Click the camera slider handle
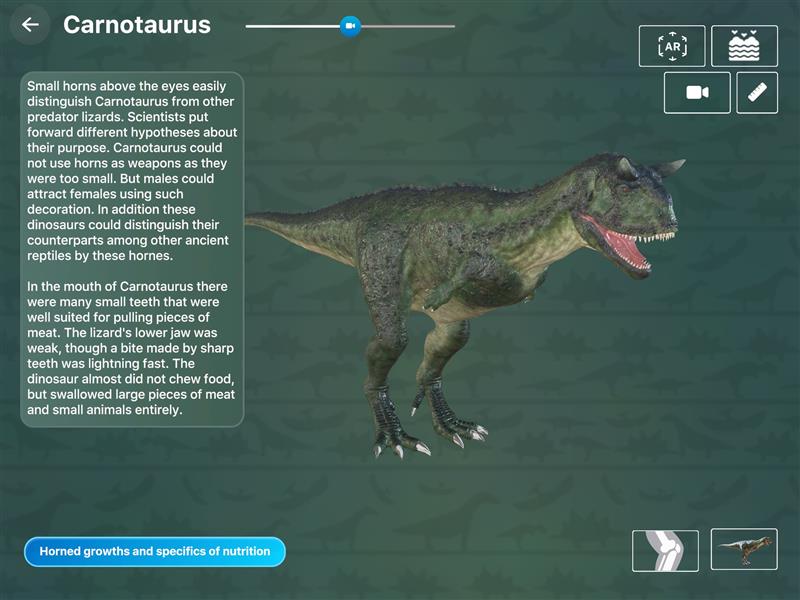The image size is (800, 600). point(350,26)
